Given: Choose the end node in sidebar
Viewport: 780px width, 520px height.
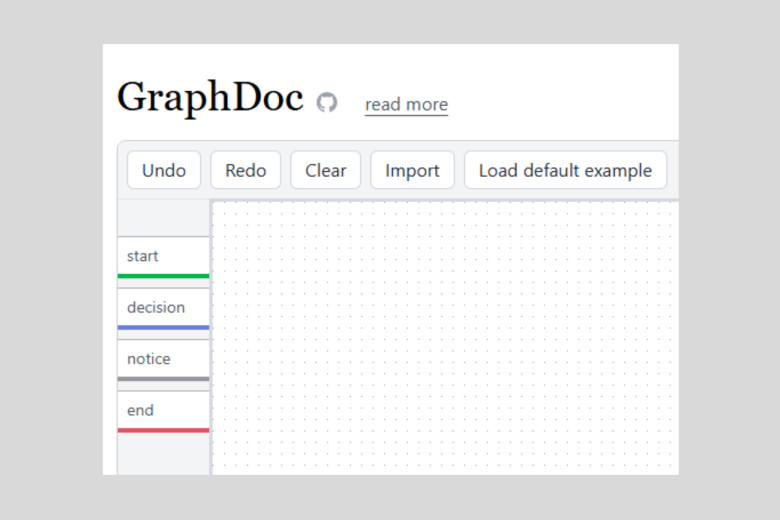Looking at the screenshot, I should point(164,412).
